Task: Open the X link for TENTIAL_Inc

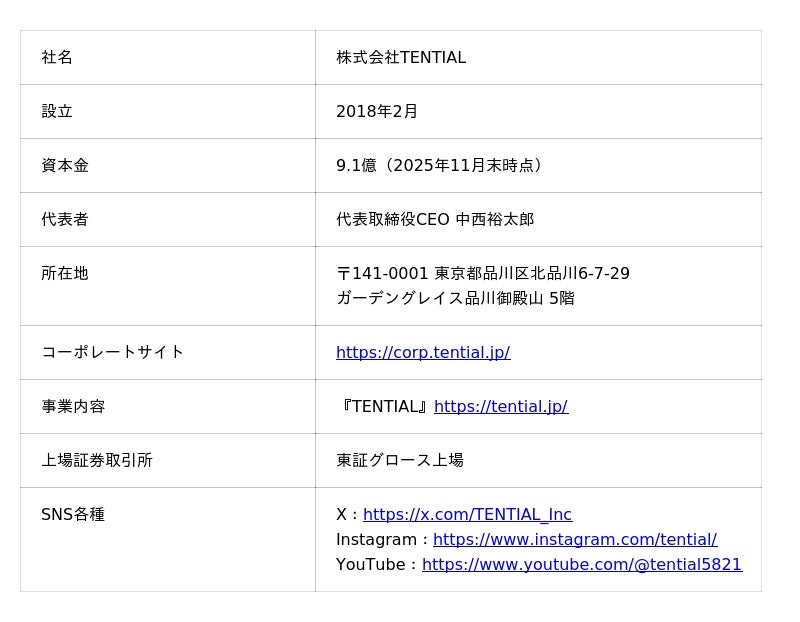Action: [x=467, y=515]
